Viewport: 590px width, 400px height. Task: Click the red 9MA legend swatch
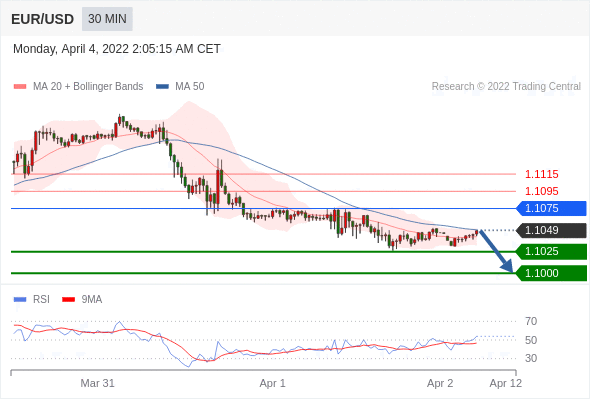[68, 300]
